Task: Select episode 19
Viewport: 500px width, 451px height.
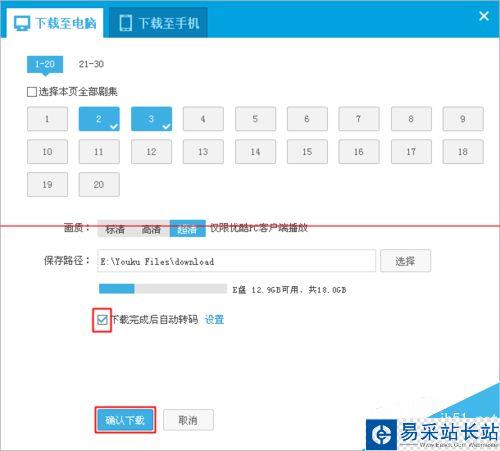Action: (47, 184)
